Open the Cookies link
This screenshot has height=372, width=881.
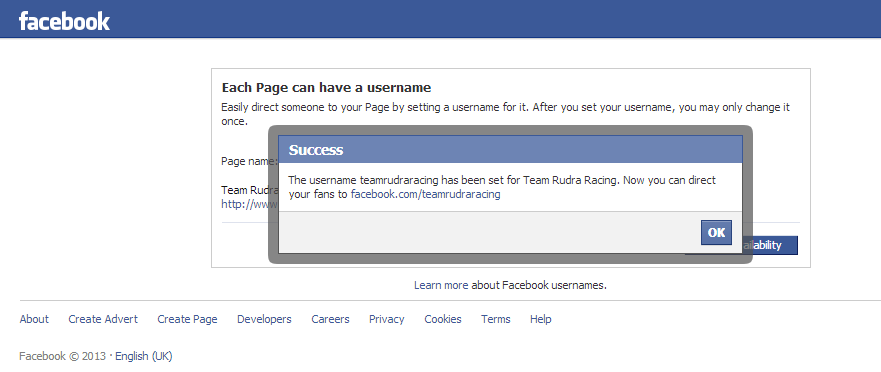[443, 319]
